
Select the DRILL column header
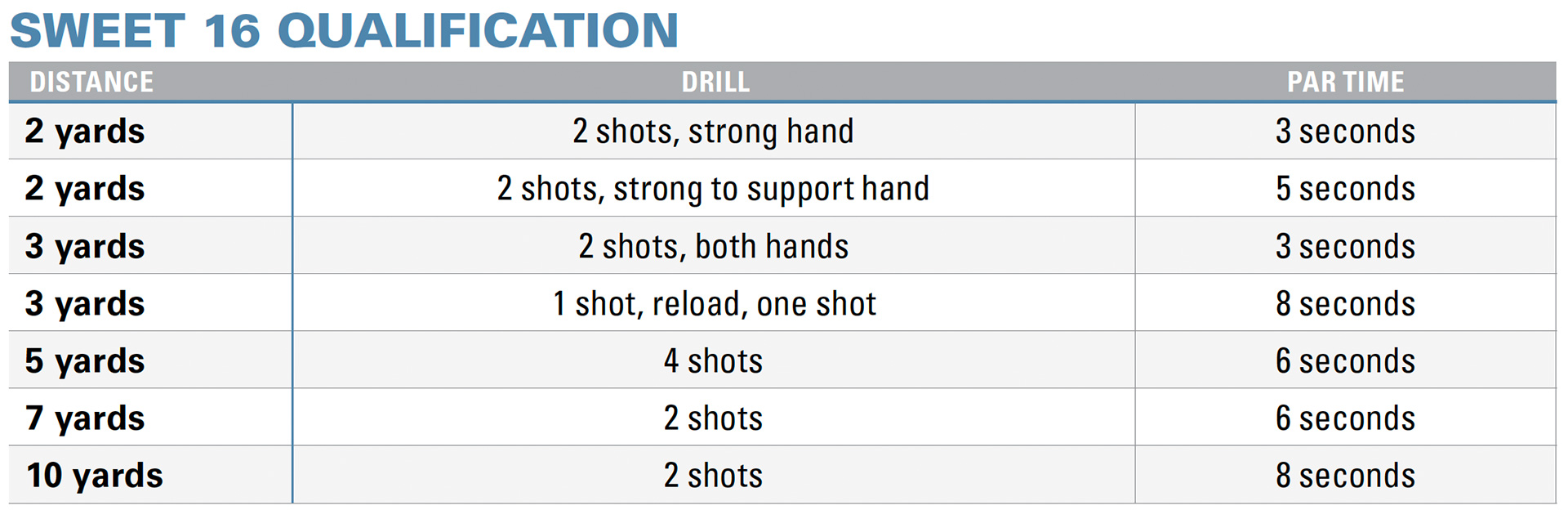click(x=715, y=82)
